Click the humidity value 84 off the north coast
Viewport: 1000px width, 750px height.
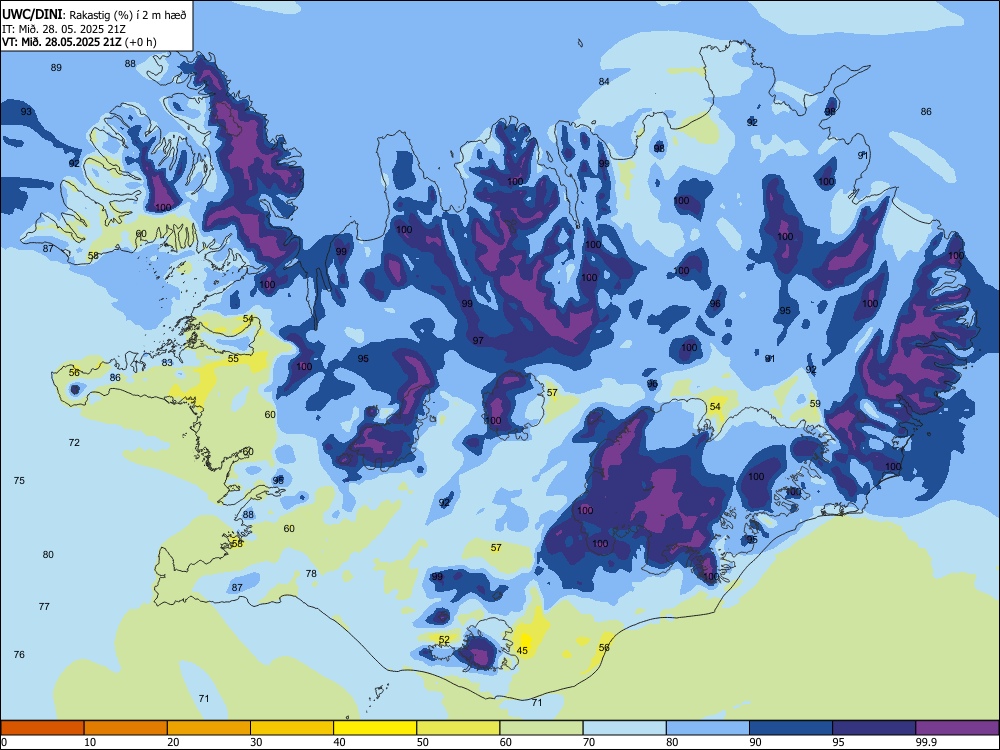click(x=604, y=82)
